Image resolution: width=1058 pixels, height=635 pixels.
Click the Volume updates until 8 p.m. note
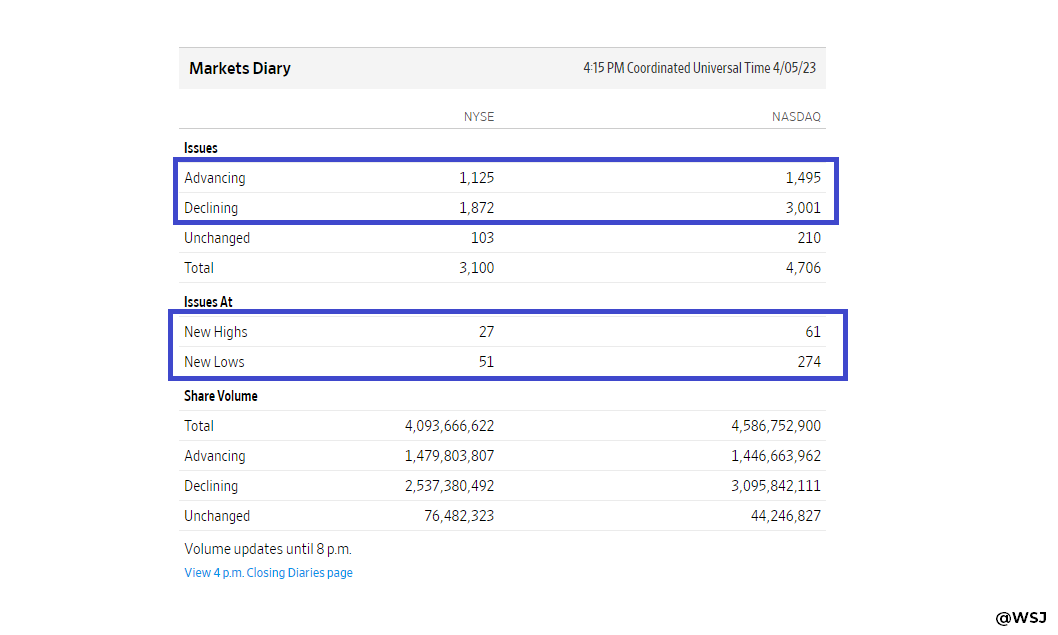pyautogui.click(x=268, y=549)
